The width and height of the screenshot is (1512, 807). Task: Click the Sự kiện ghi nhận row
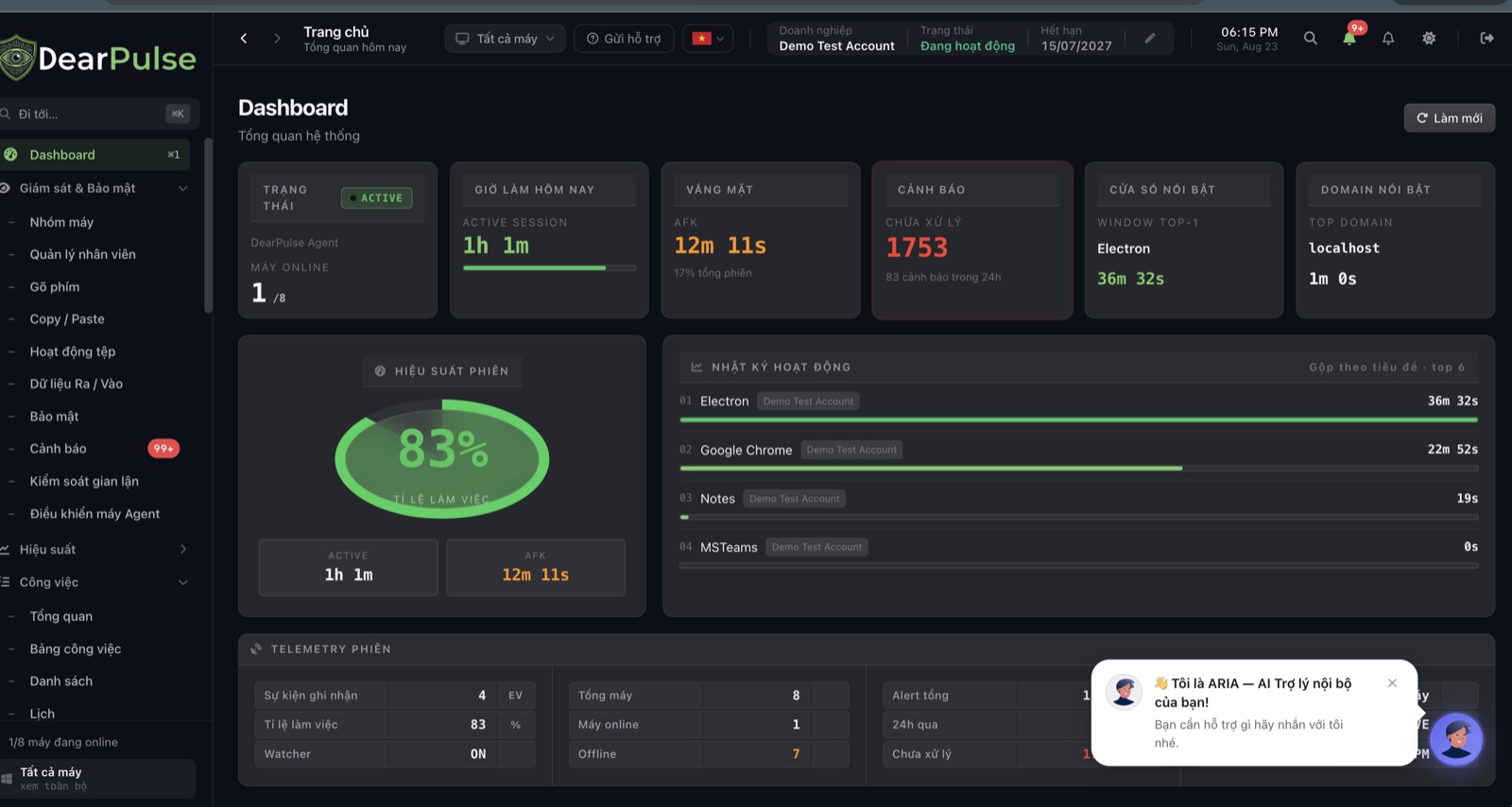(x=395, y=695)
